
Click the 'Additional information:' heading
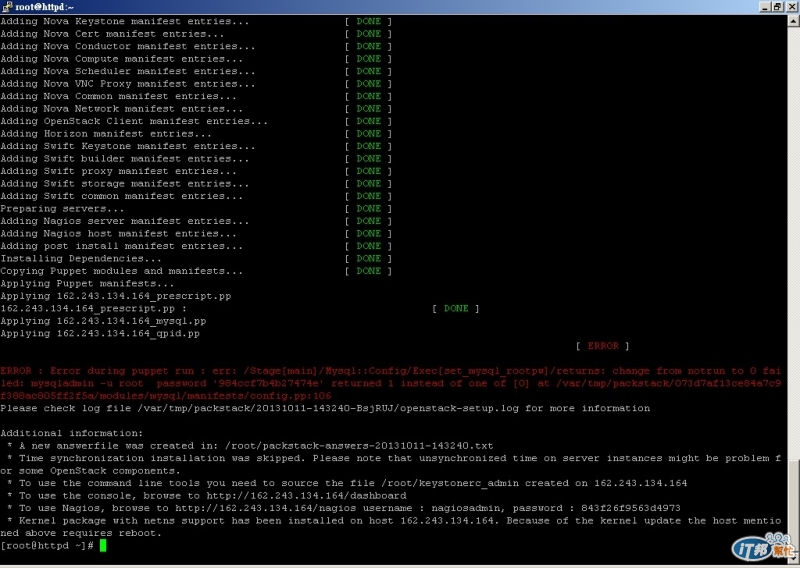click(x=71, y=433)
